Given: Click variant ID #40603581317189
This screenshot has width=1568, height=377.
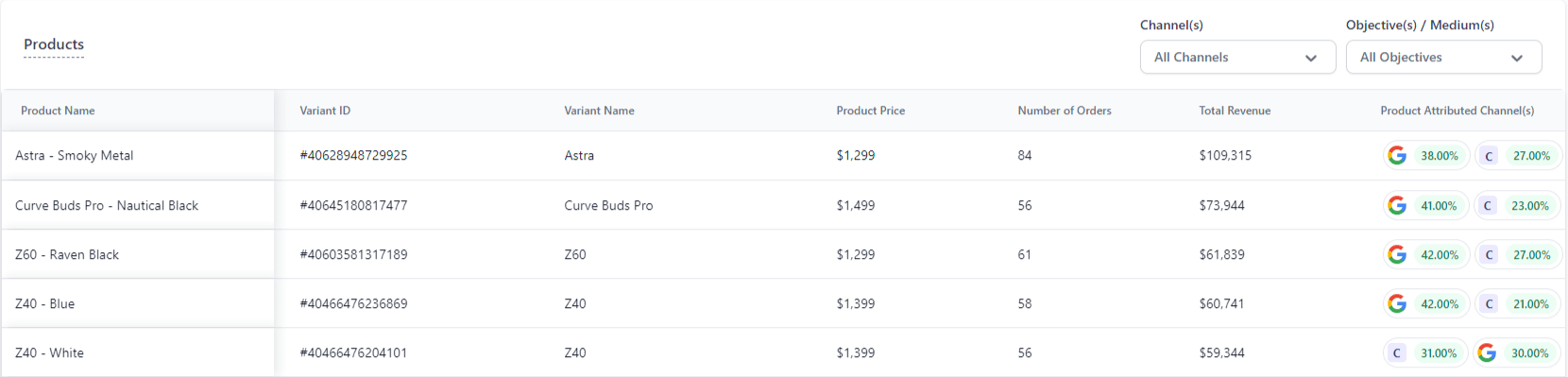Looking at the screenshot, I should [353, 254].
